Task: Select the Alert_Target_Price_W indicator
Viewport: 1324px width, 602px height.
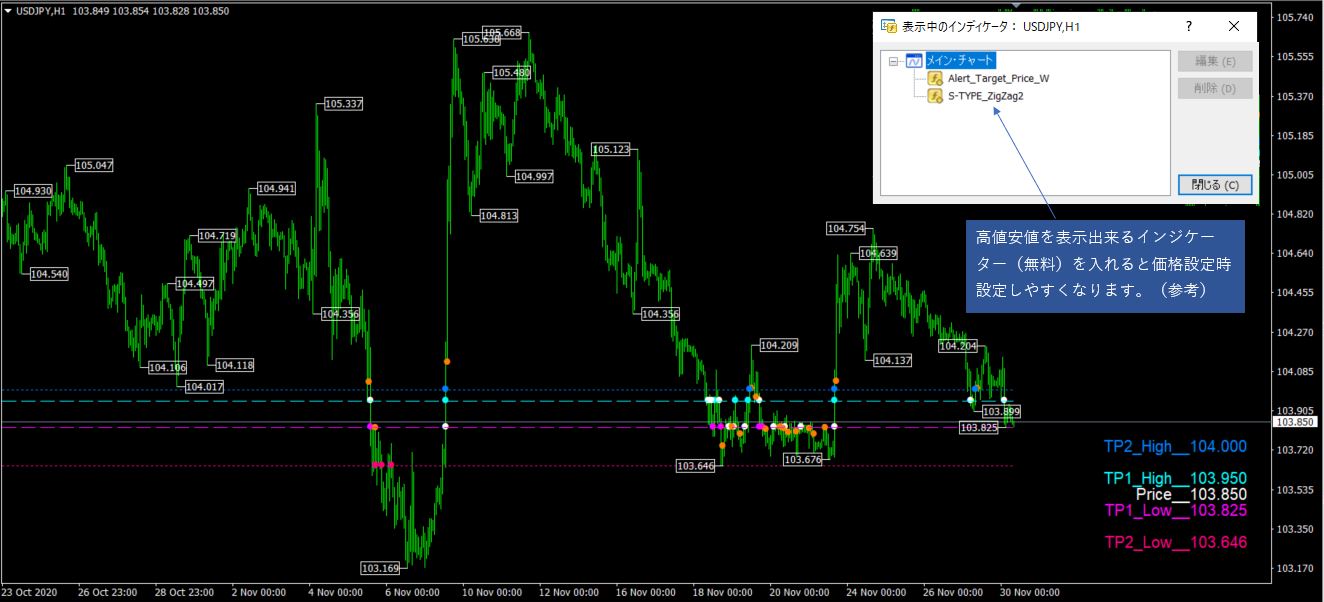Action: point(998,78)
